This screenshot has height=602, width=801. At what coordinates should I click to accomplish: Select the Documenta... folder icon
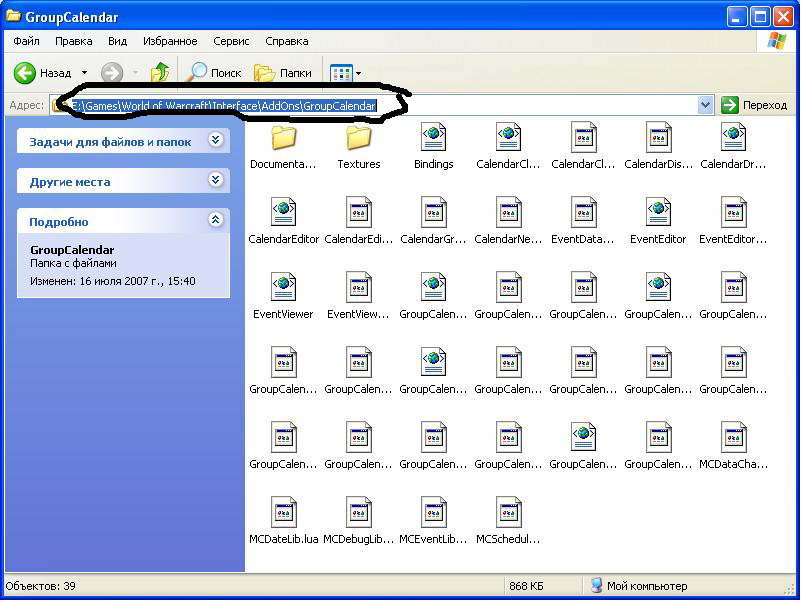[284, 137]
